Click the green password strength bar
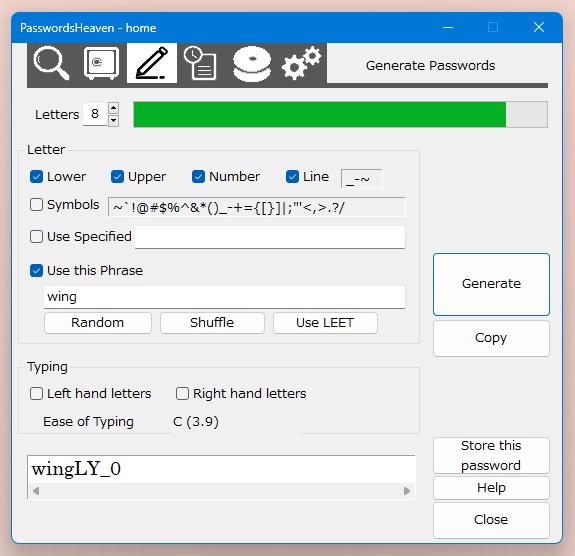This screenshot has width=575, height=556. (320, 115)
